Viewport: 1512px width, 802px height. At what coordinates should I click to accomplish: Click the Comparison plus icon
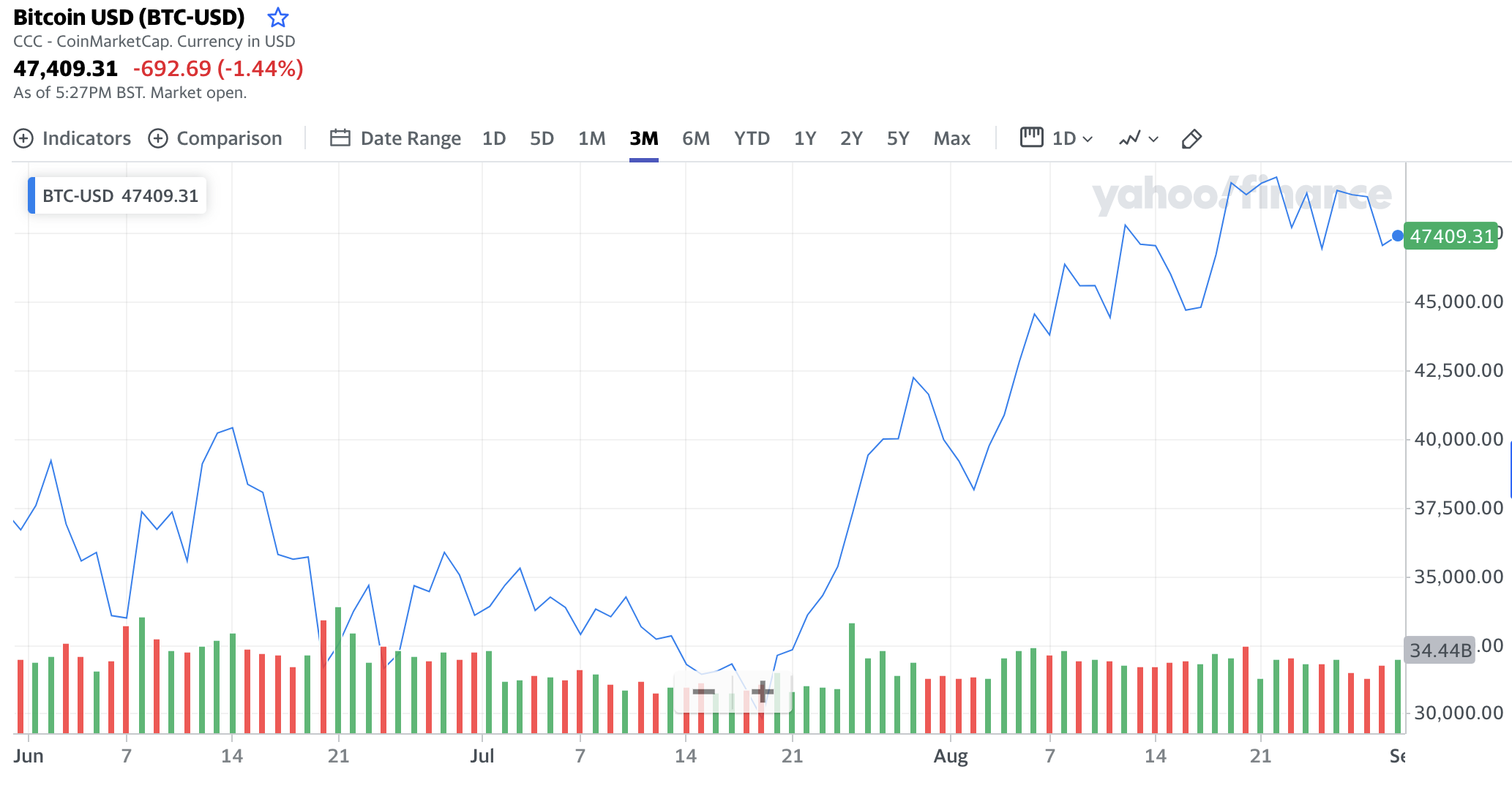158,138
